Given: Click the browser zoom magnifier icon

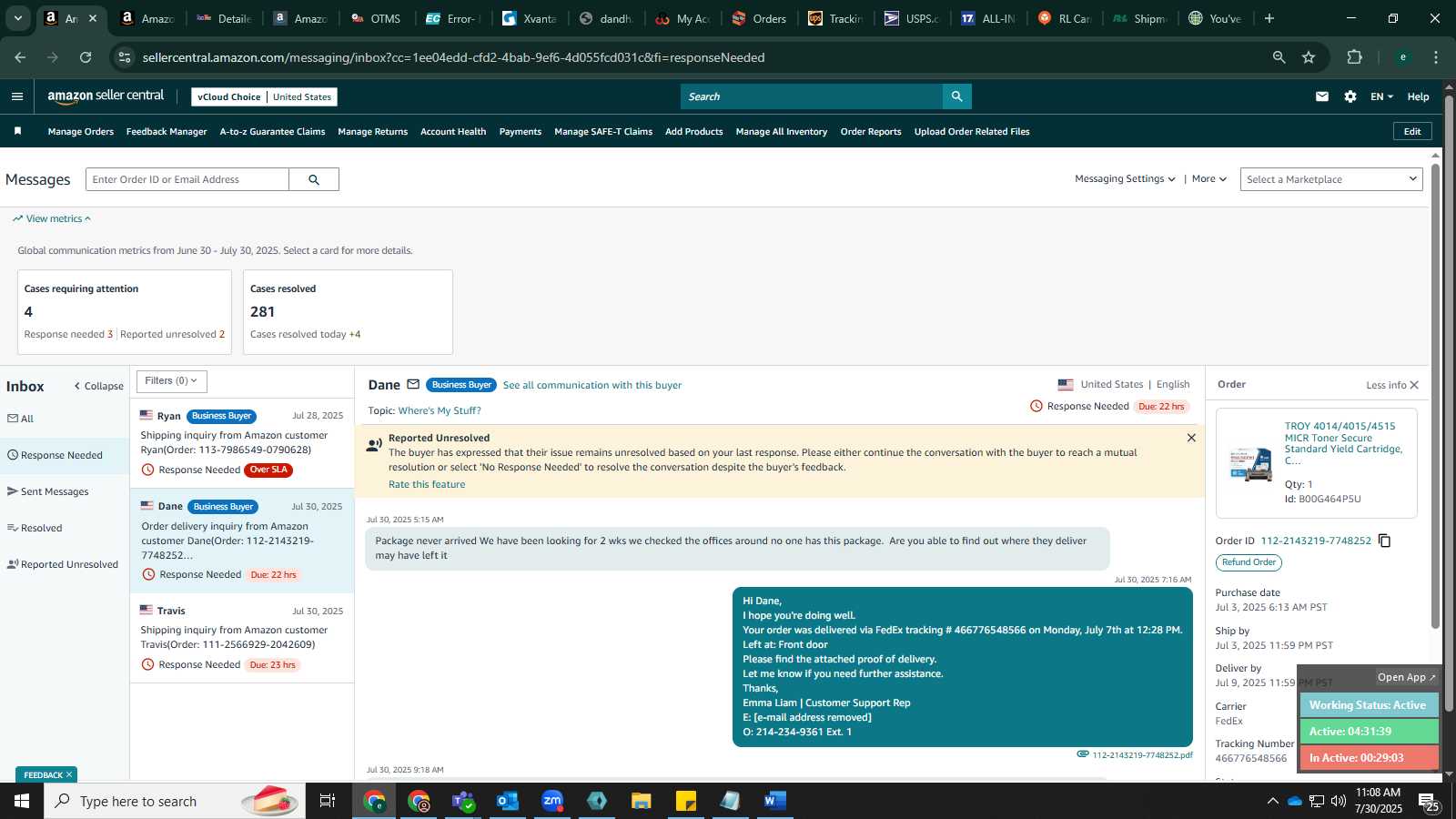Looking at the screenshot, I should (x=1279, y=57).
